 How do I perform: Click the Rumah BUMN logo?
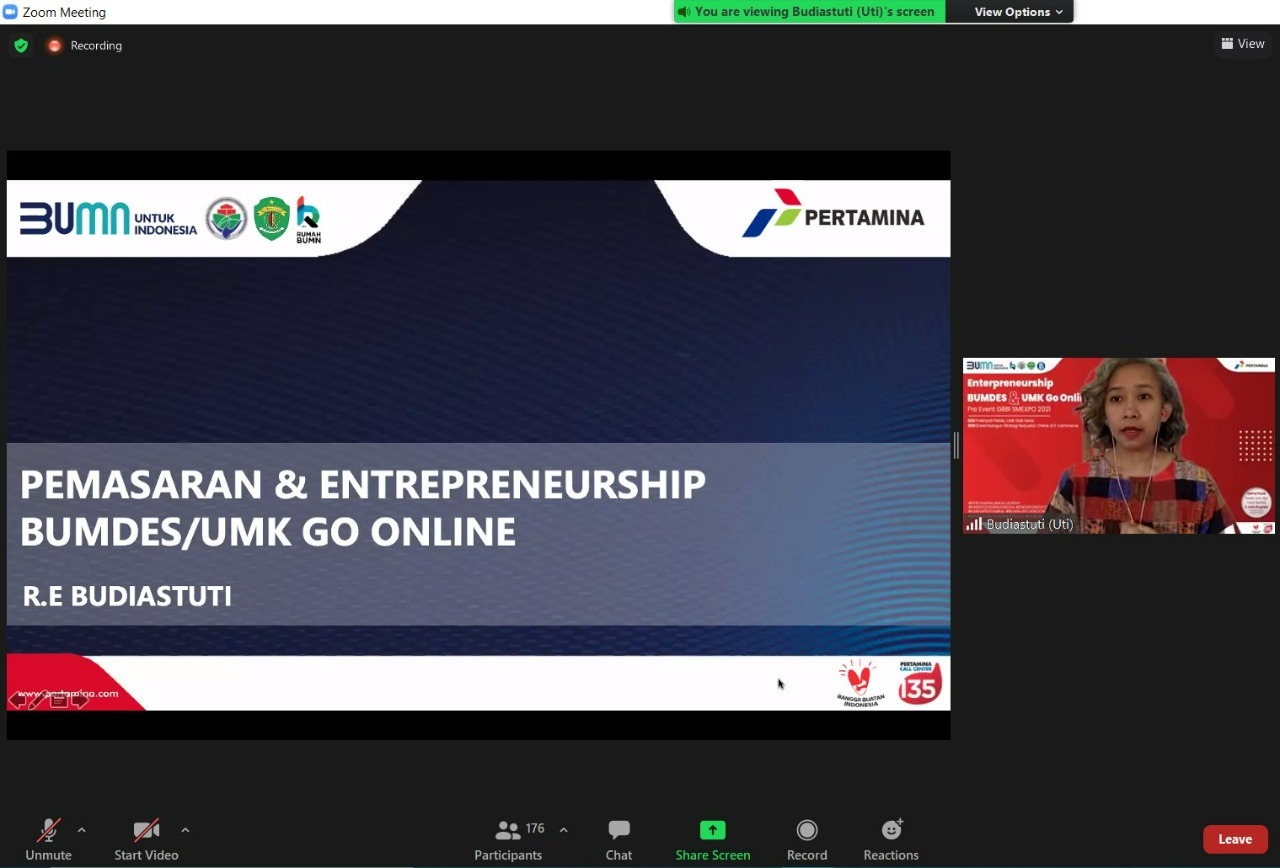click(308, 220)
